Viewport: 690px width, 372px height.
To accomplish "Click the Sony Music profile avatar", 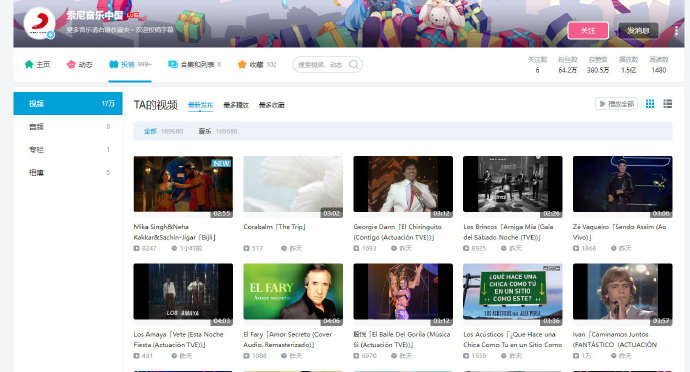I will [39, 23].
